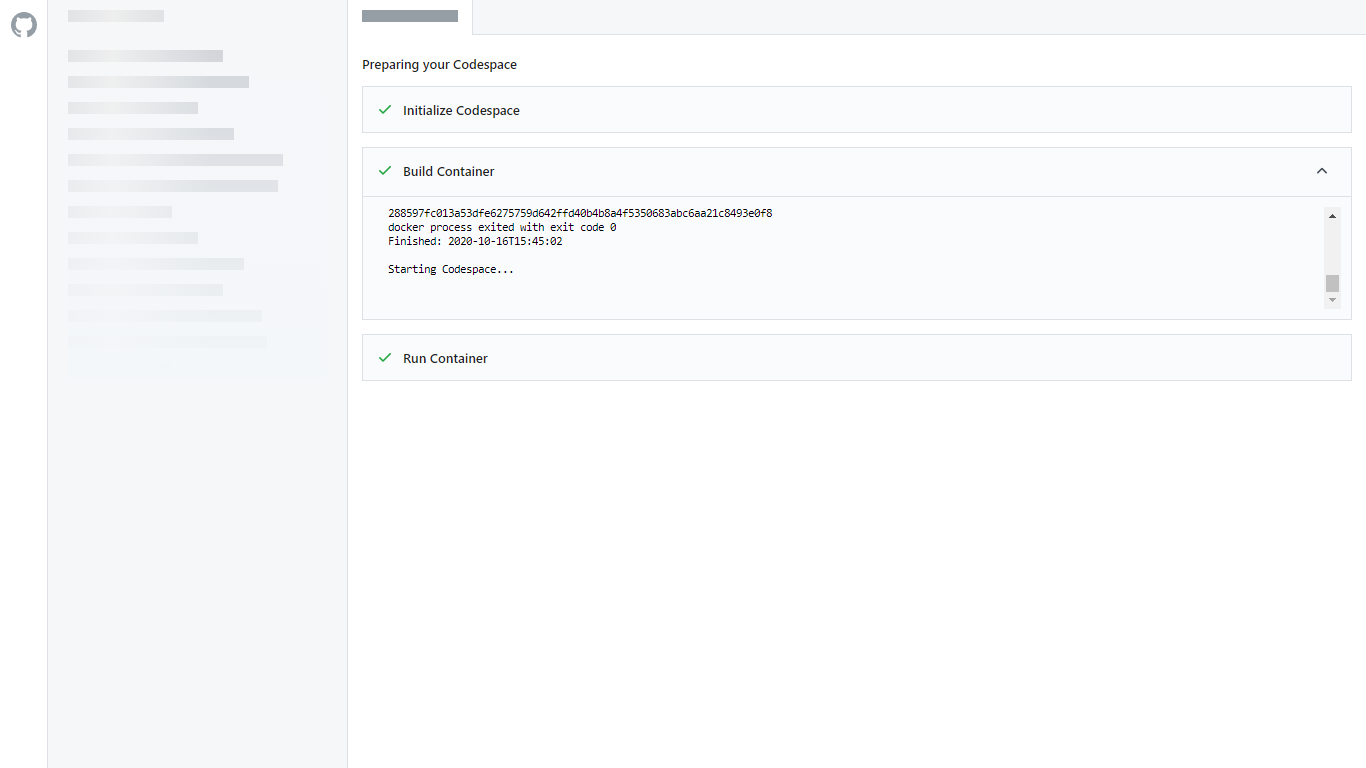This screenshot has height=768, width=1366.
Task: Click 'docker process exited with exit code 0'
Action: 502,227
